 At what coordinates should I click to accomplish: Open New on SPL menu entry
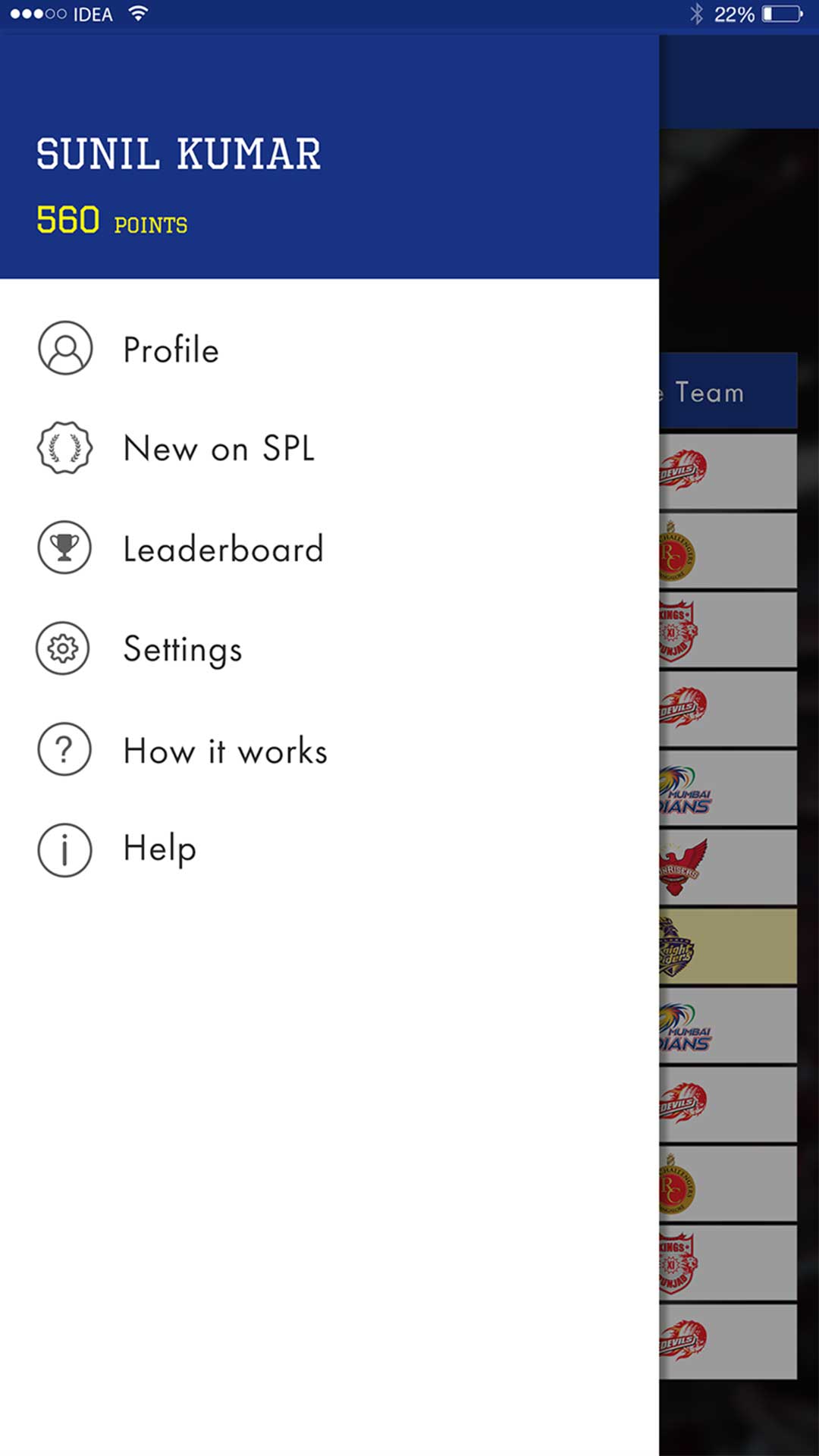[218, 449]
